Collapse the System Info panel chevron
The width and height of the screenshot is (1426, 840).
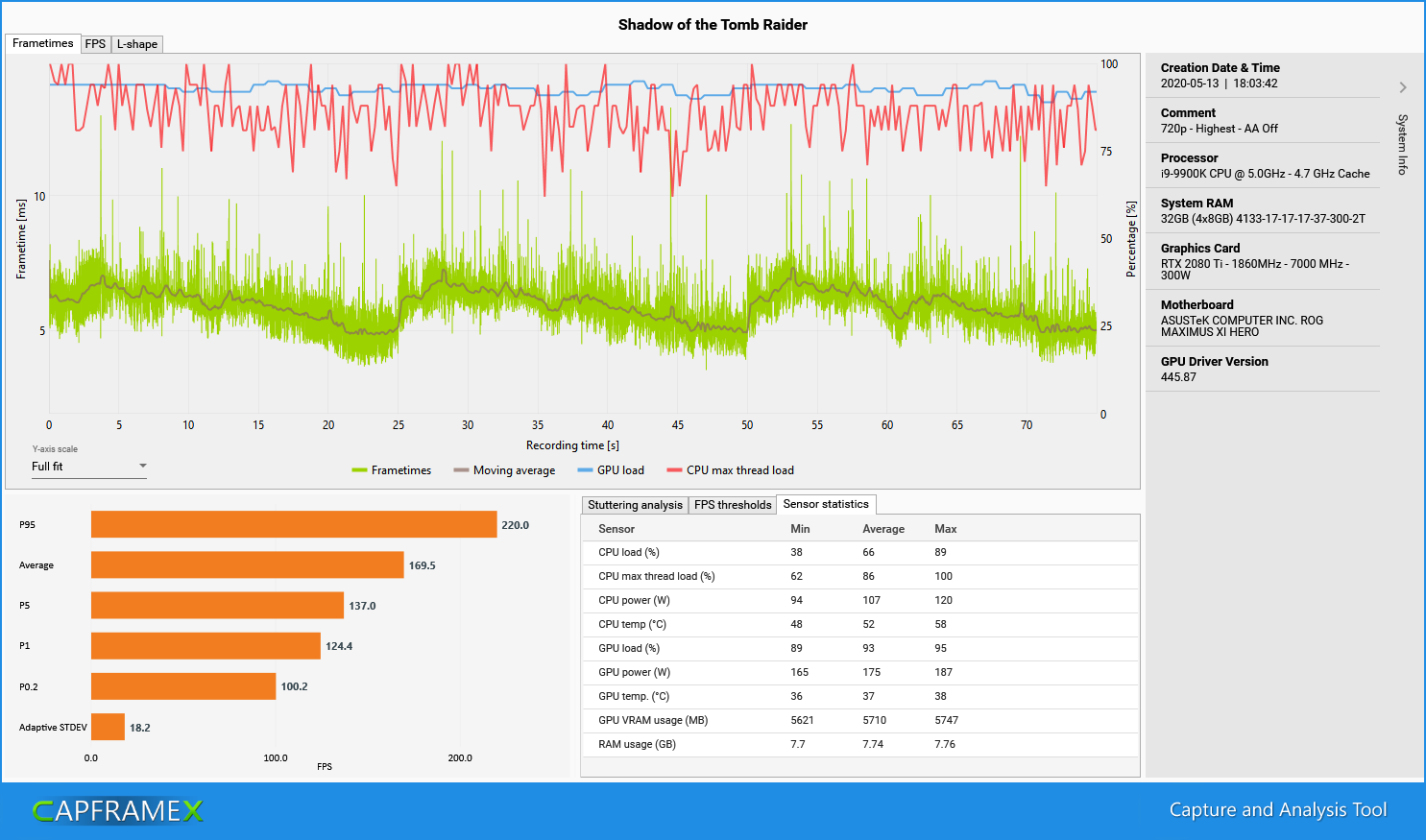pyautogui.click(x=1403, y=87)
